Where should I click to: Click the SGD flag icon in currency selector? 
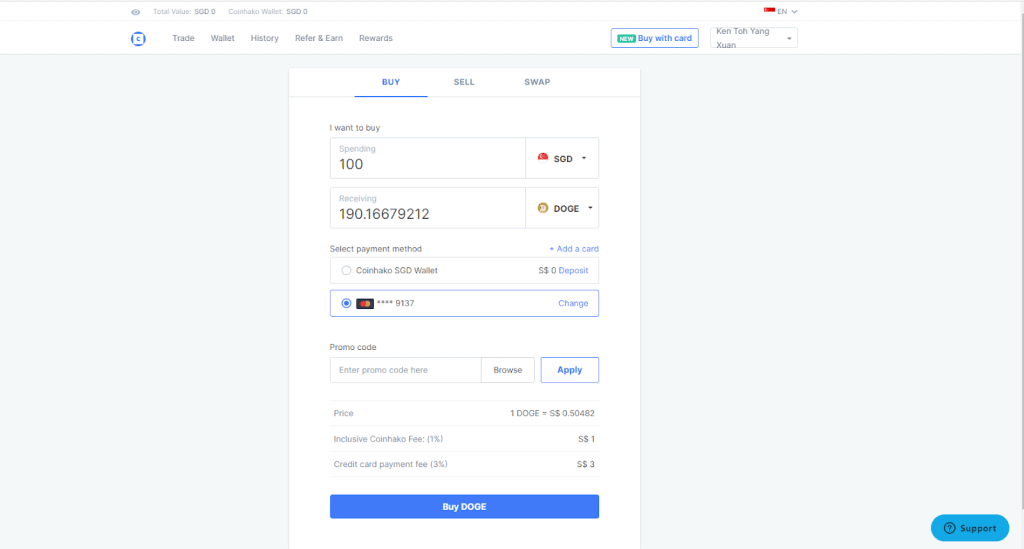coord(543,158)
